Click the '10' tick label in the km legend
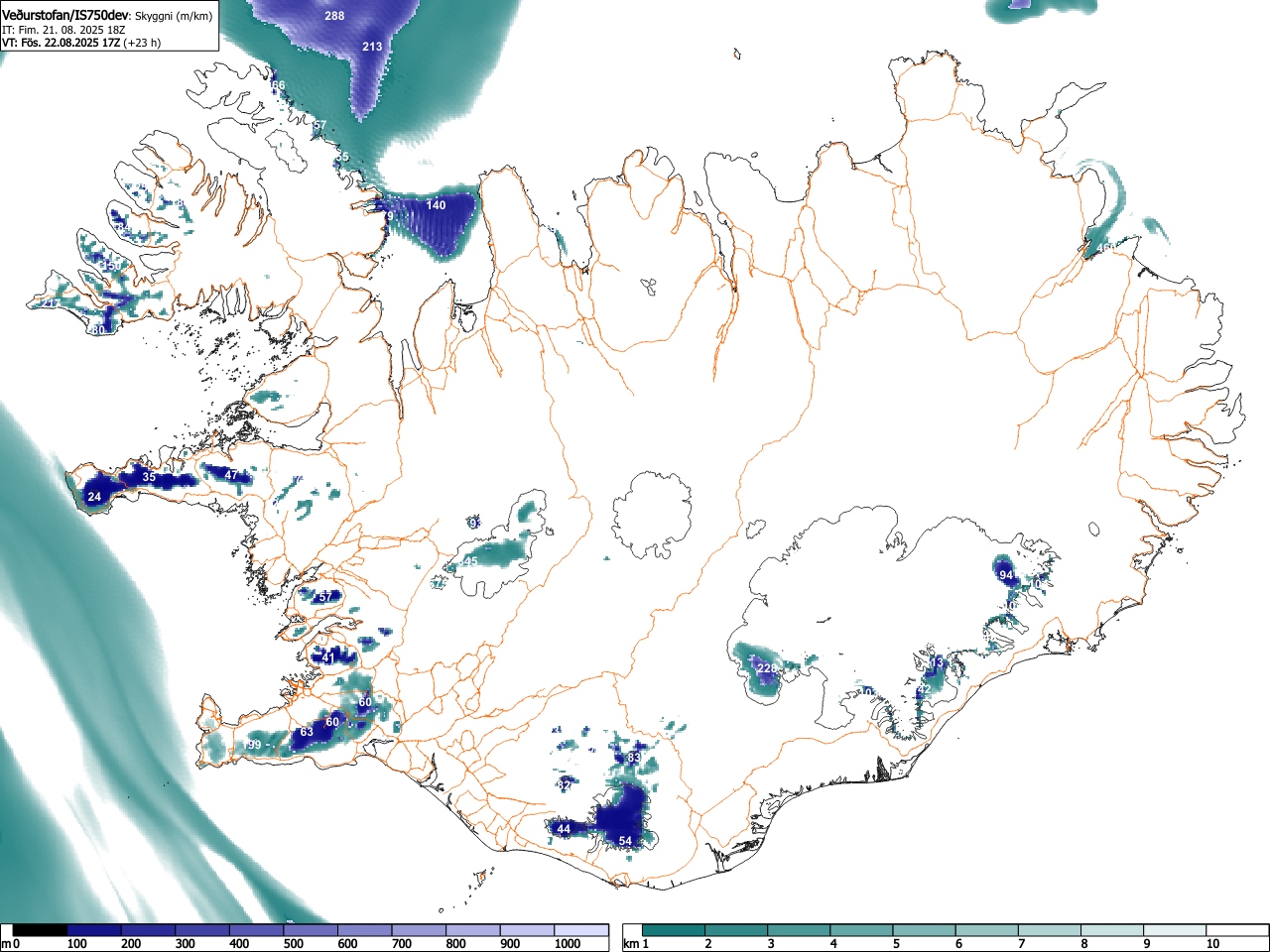Screen dimensions: 1270x952 1211,944
